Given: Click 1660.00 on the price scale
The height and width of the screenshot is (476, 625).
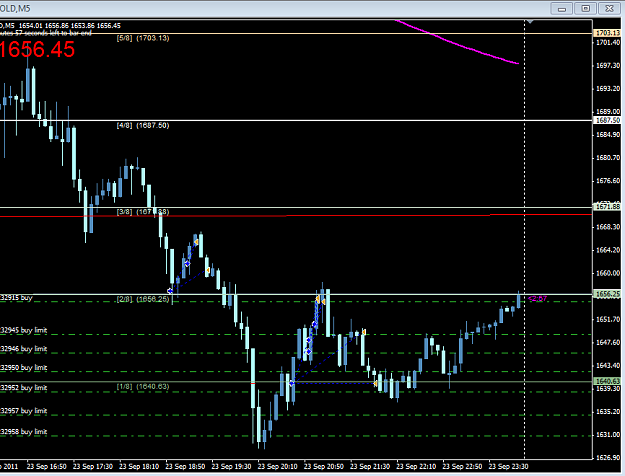Looking at the screenshot, I should (x=608, y=273).
